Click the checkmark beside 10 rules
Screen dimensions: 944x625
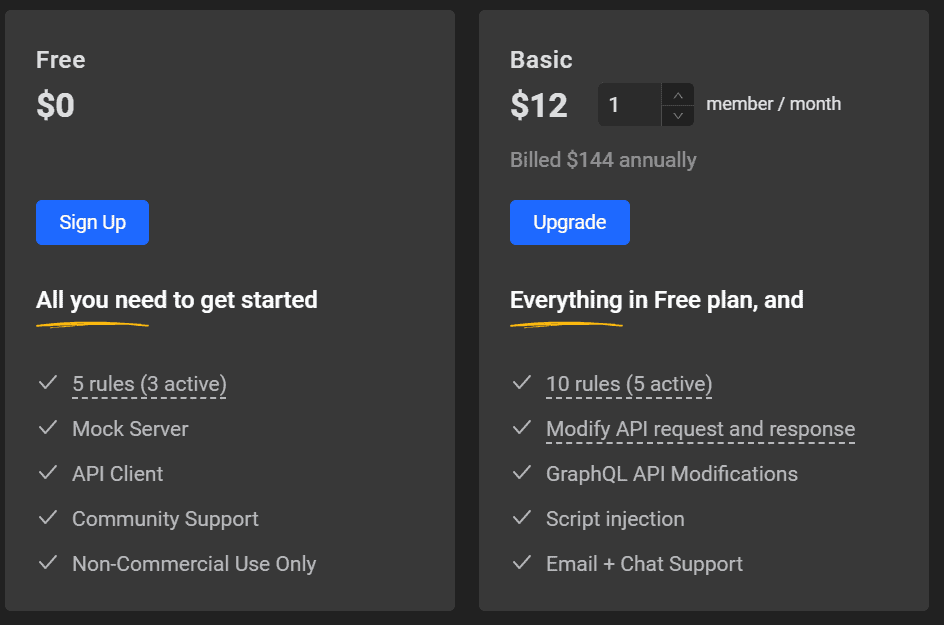pyautogui.click(x=521, y=383)
